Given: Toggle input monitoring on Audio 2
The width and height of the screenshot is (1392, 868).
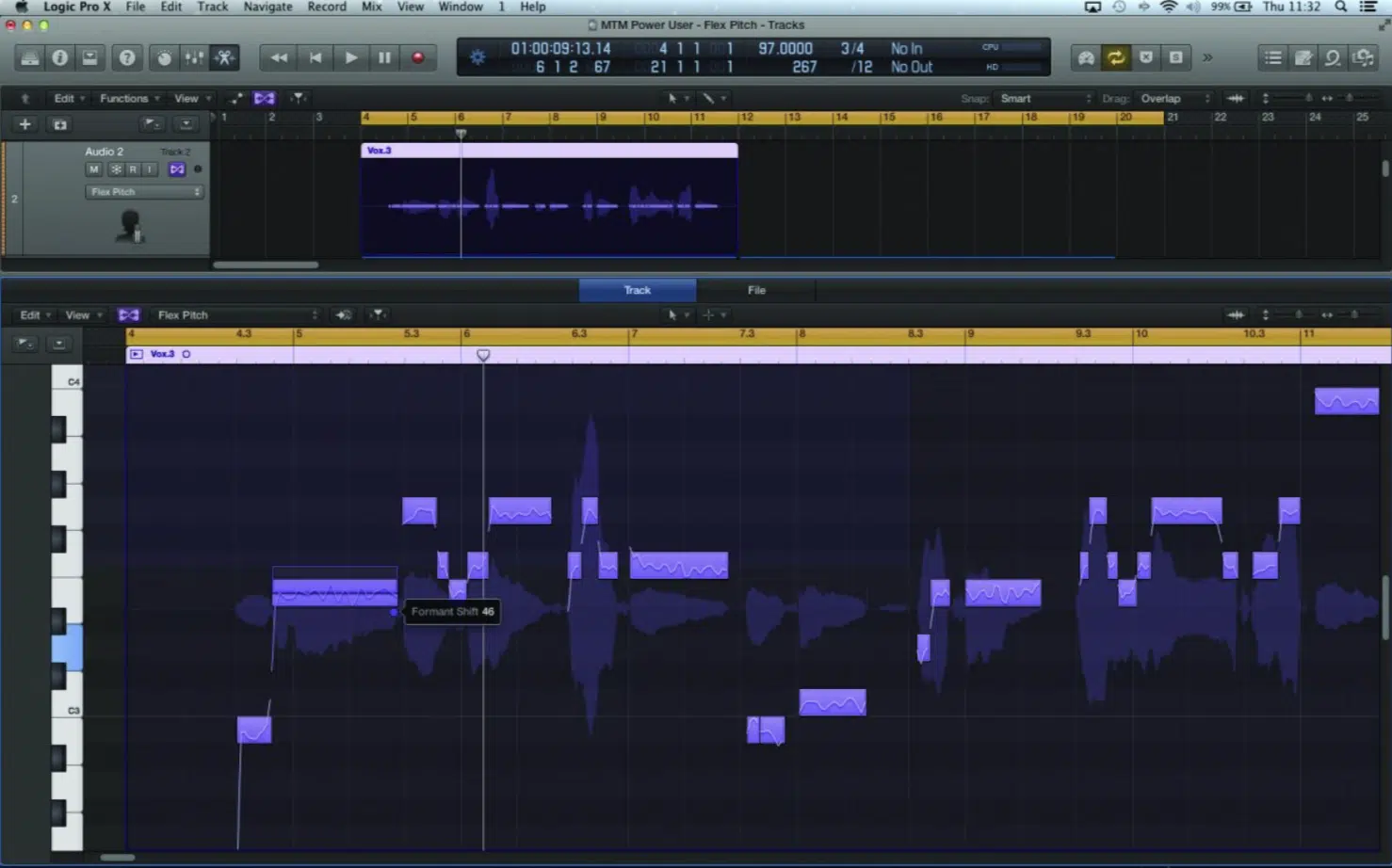Looking at the screenshot, I should pos(150,169).
